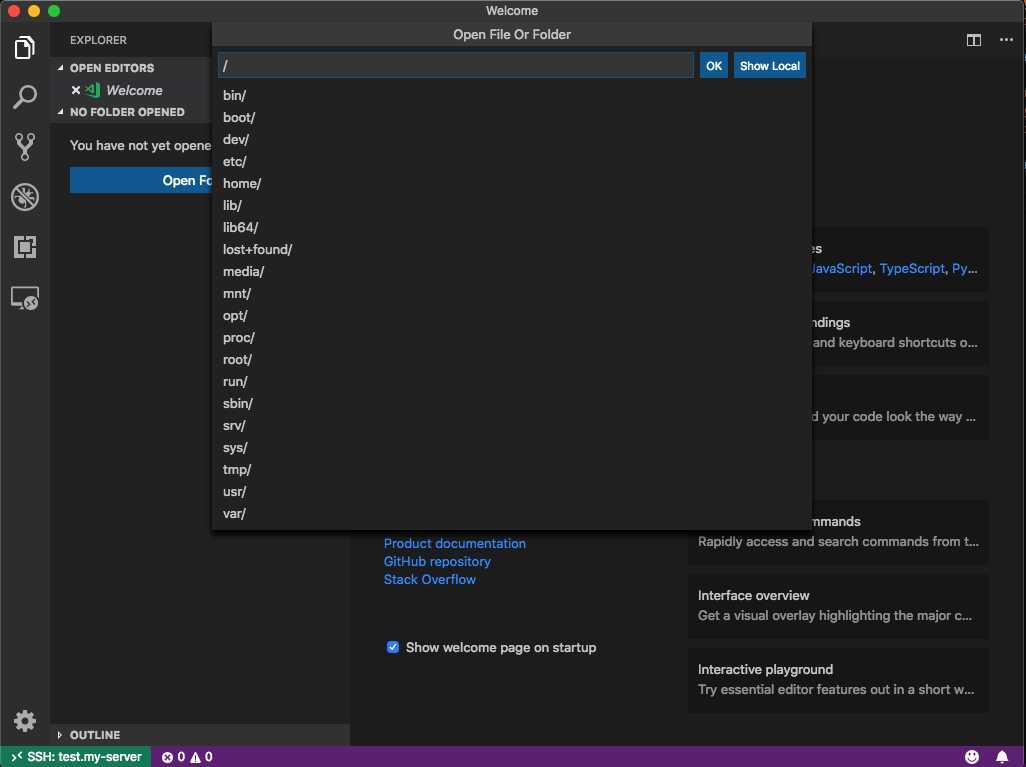Viewport: 1026px width, 767px height.
Task: Click OK in Open File Or Folder dialog
Action: point(713,65)
